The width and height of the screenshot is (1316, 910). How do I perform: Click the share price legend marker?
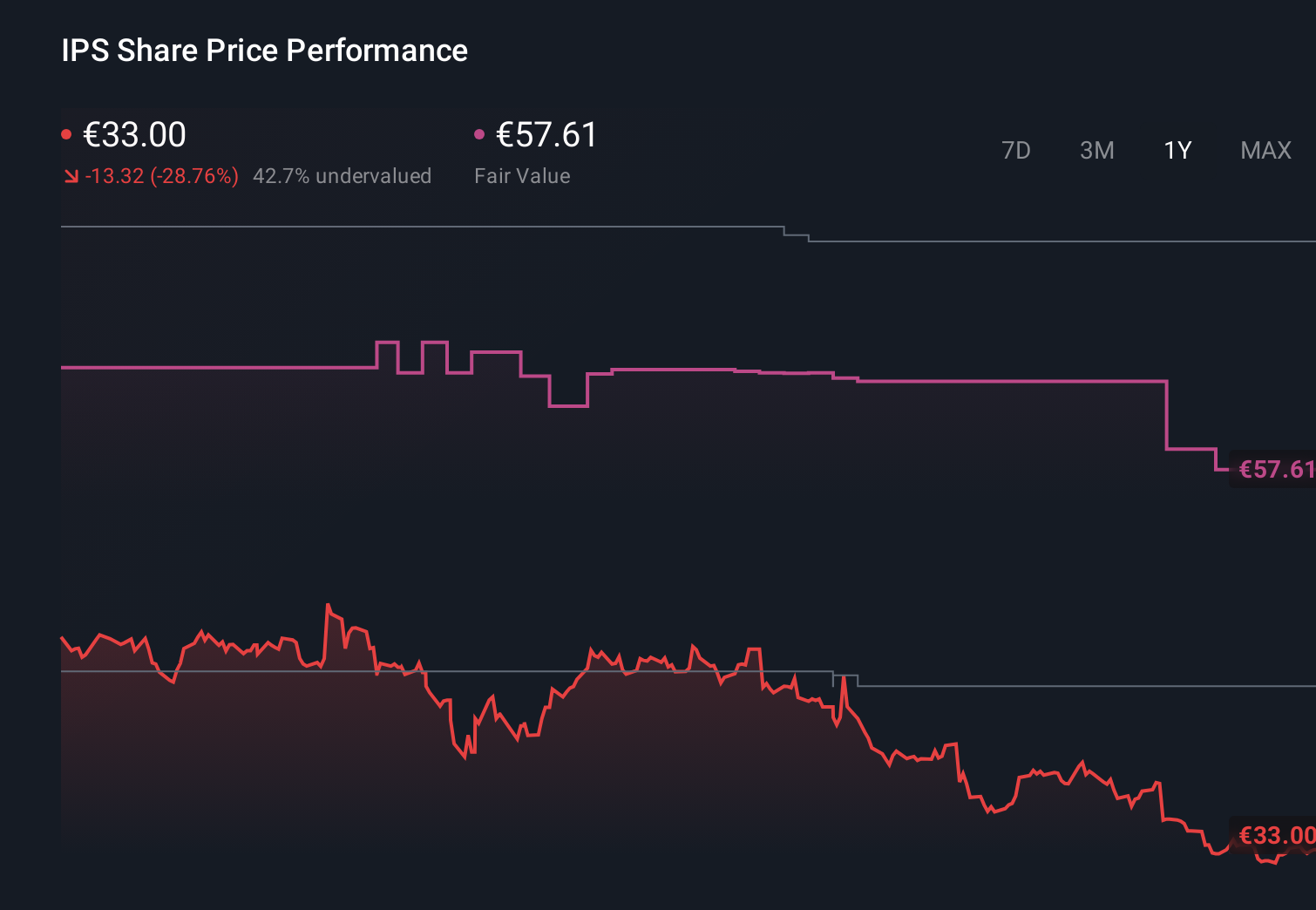[68, 132]
